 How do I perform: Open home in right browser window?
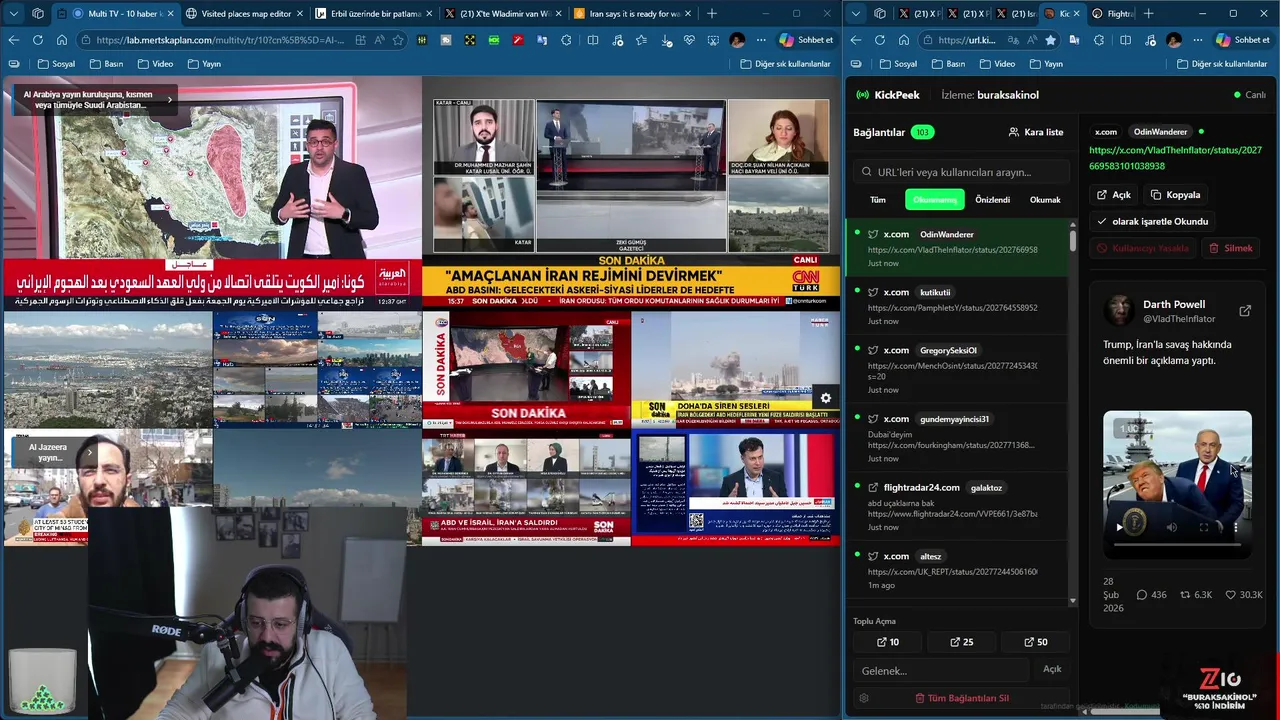[904, 40]
